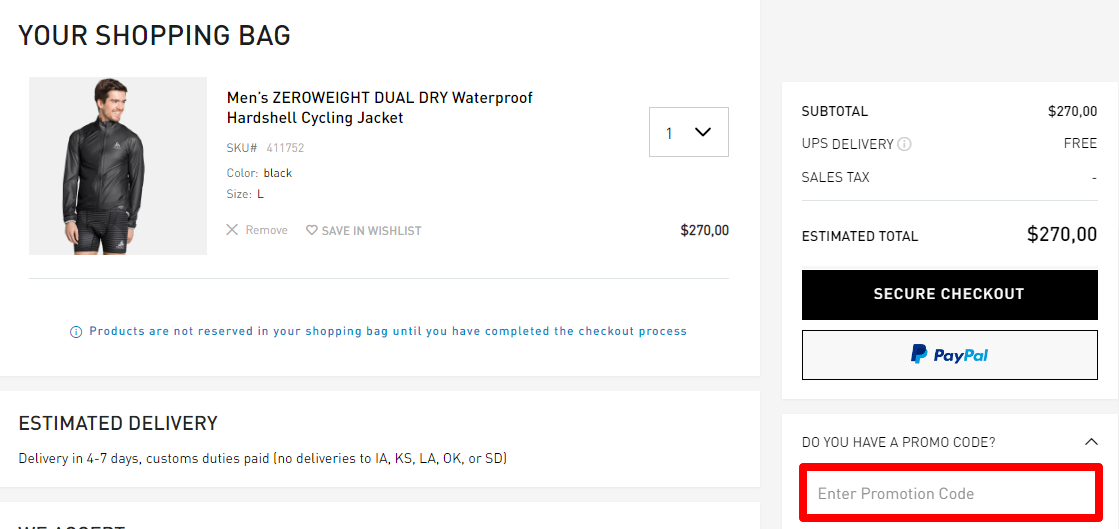Click the Estimated Total amount
Viewport: 1119px width, 529px height.
tap(1062, 234)
